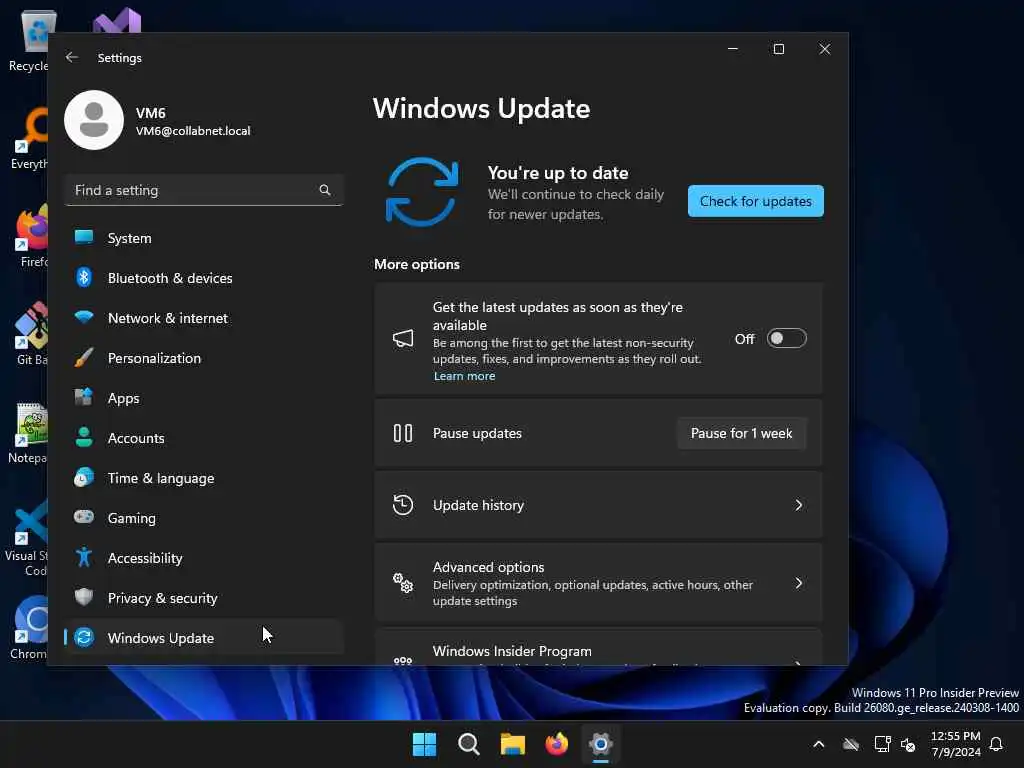This screenshot has height=768, width=1024.
Task: Open the notification bell
Action: coord(997,744)
